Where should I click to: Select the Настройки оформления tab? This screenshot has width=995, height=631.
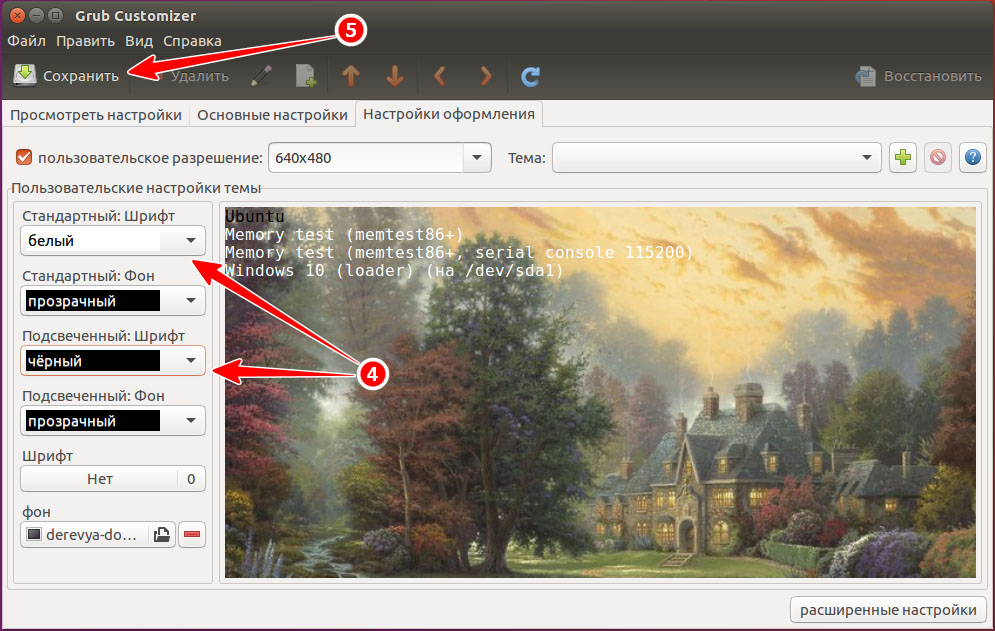click(x=449, y=114)
